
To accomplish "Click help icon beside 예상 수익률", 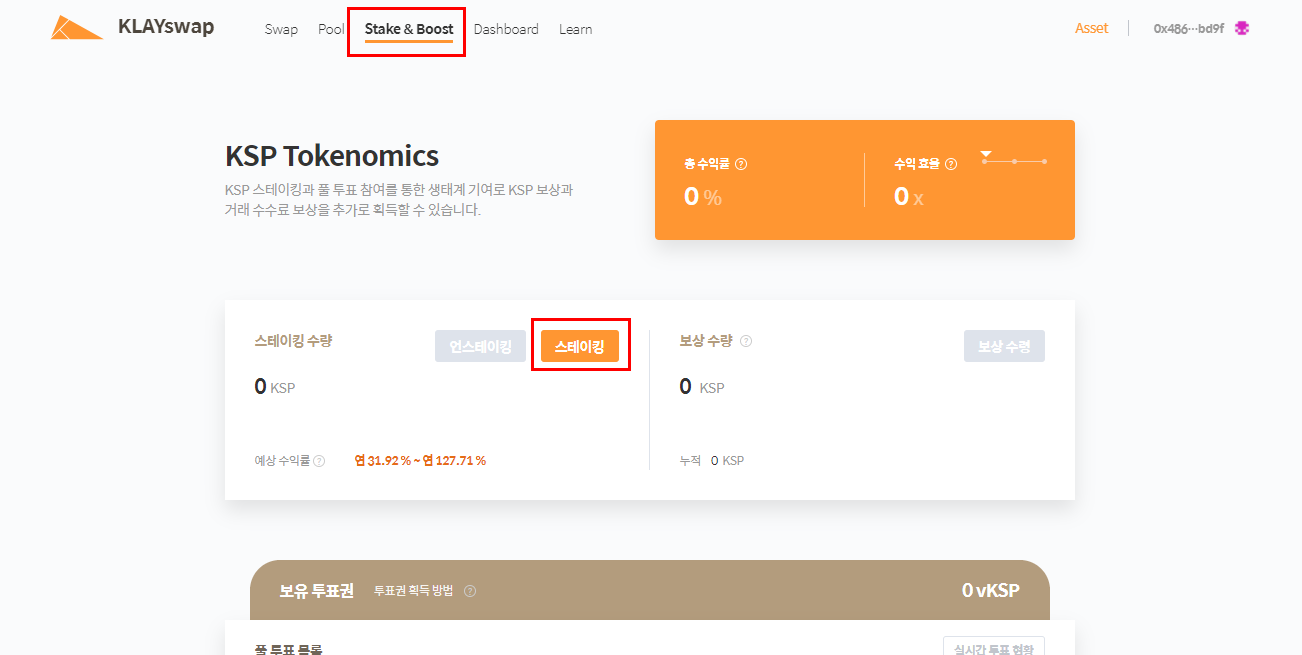I will pos(319,461).
